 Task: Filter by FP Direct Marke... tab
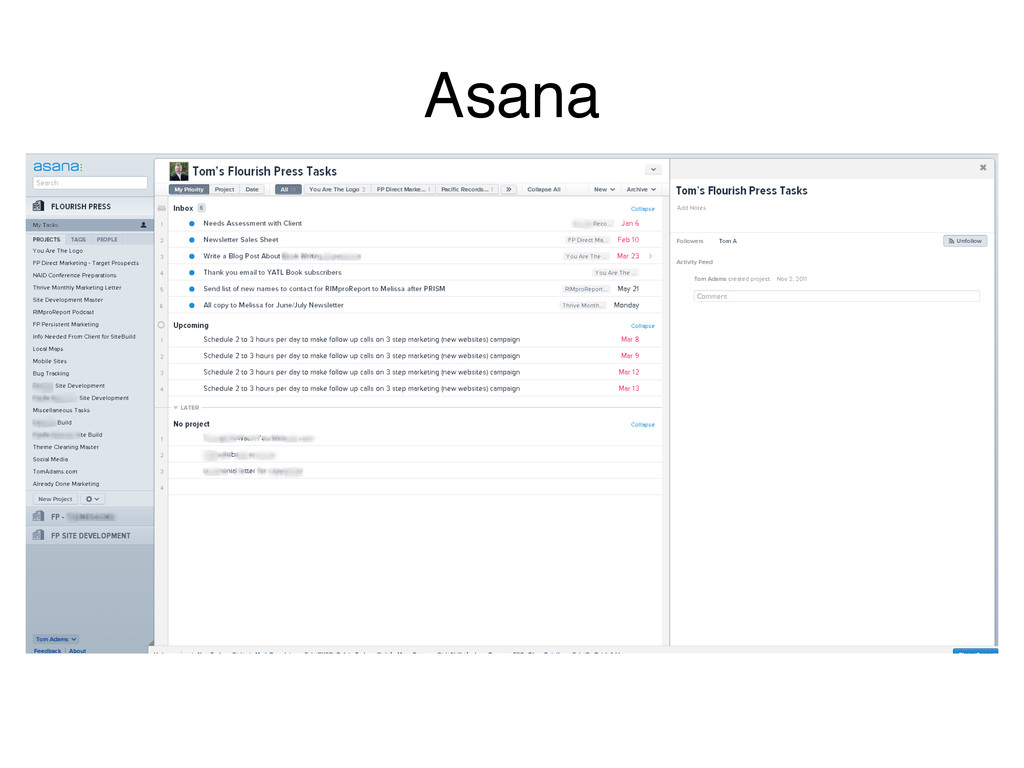tap(403, 189)
